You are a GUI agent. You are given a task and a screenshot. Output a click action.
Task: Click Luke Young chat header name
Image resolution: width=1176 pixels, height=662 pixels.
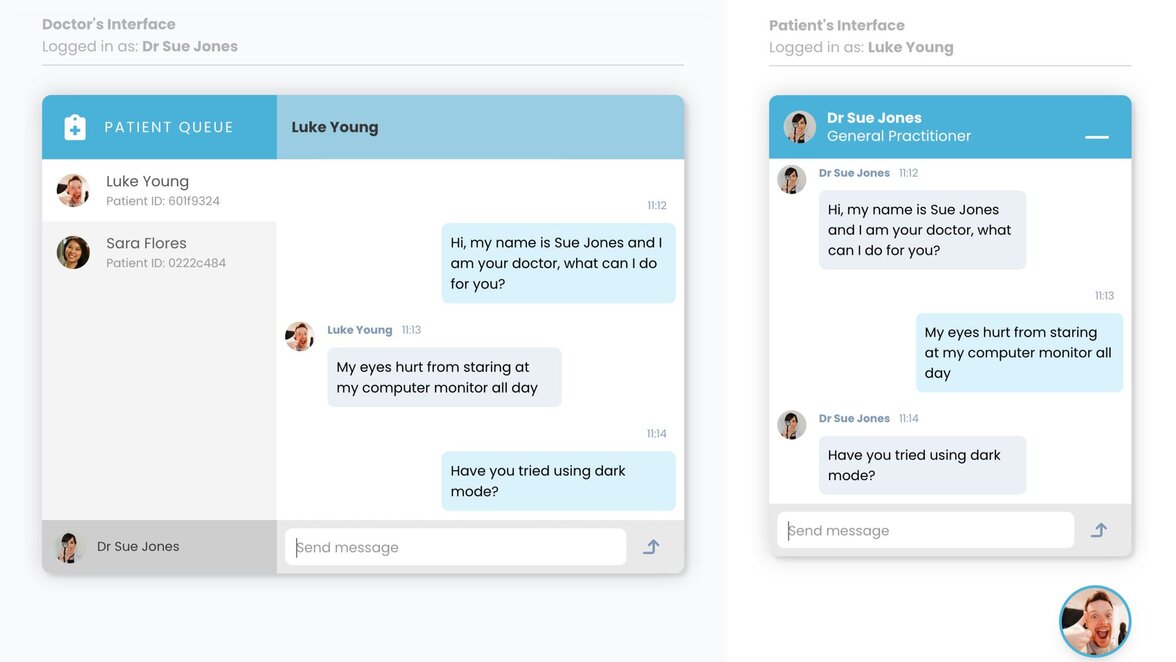pyautogui.click(x=335, y=127)
